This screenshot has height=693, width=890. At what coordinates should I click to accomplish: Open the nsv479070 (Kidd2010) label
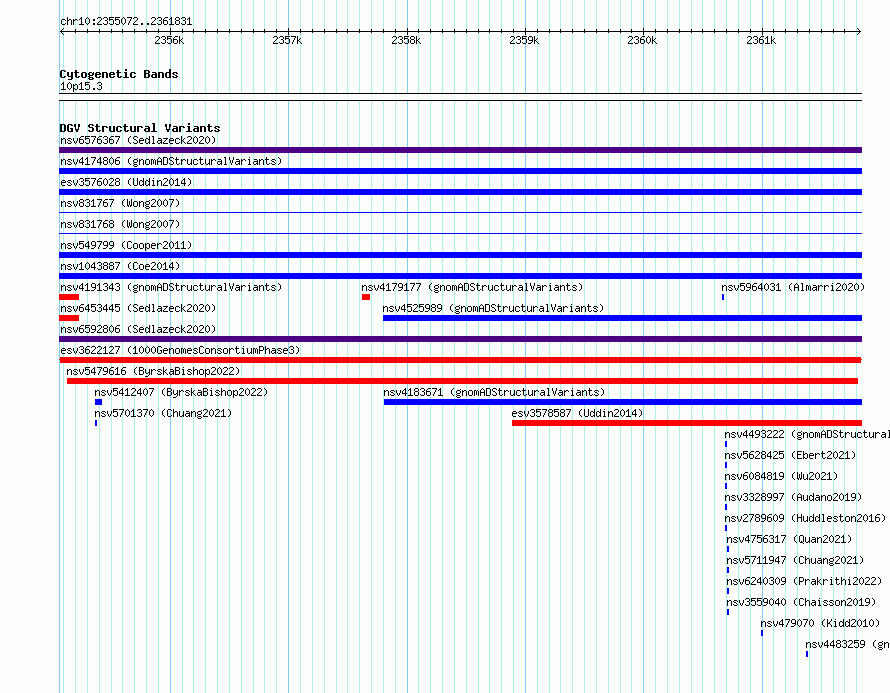(820, 623)
